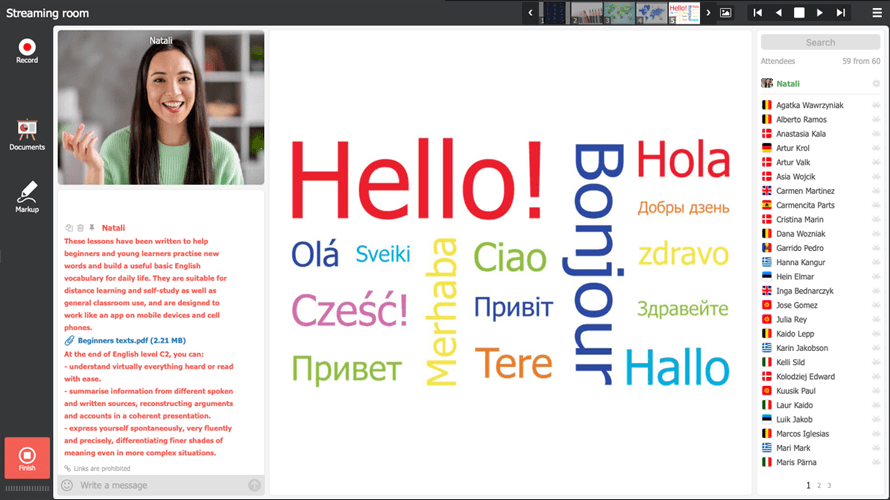Click the icon next to Jose Gomez
The width and height of the screenshot is (890, 500).
click(876, 305)
